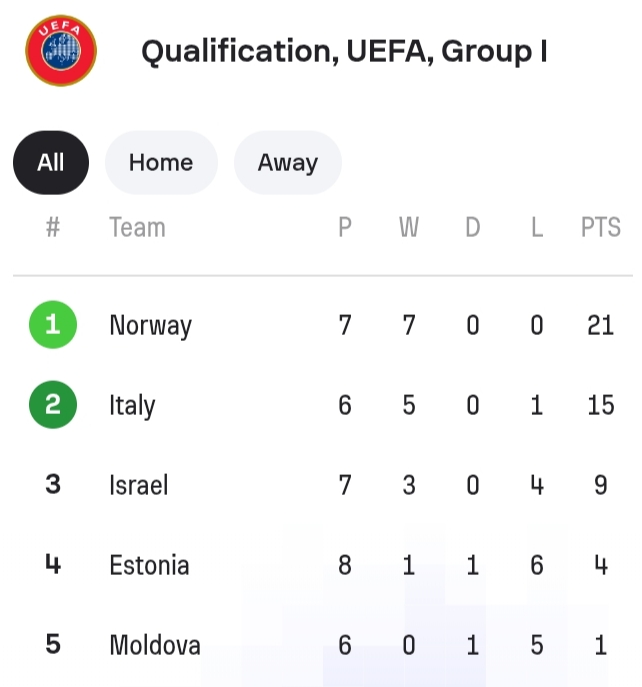Click the Team column header

(x=137, y=228)
